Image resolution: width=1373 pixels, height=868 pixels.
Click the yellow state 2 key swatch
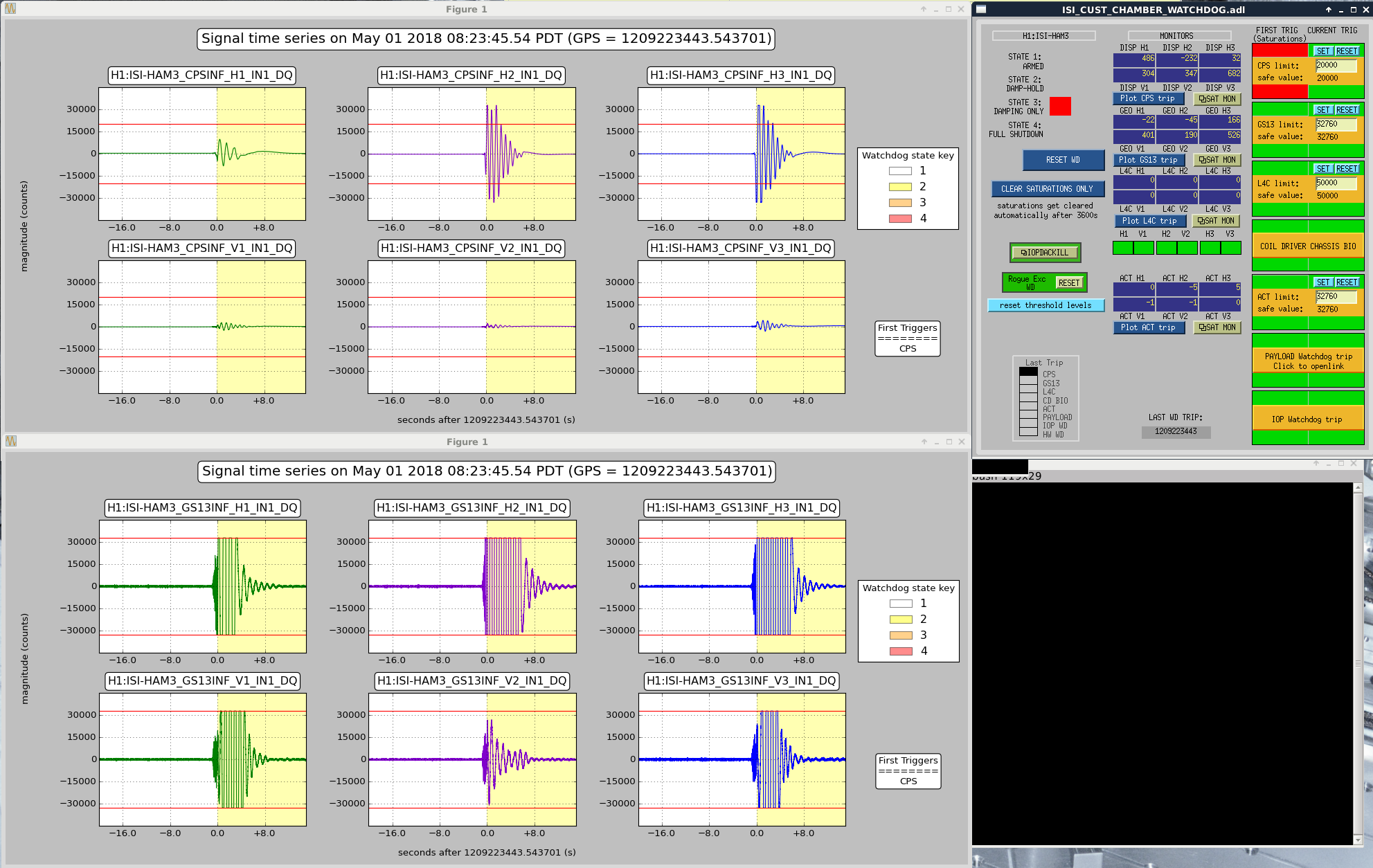point(900,187)
